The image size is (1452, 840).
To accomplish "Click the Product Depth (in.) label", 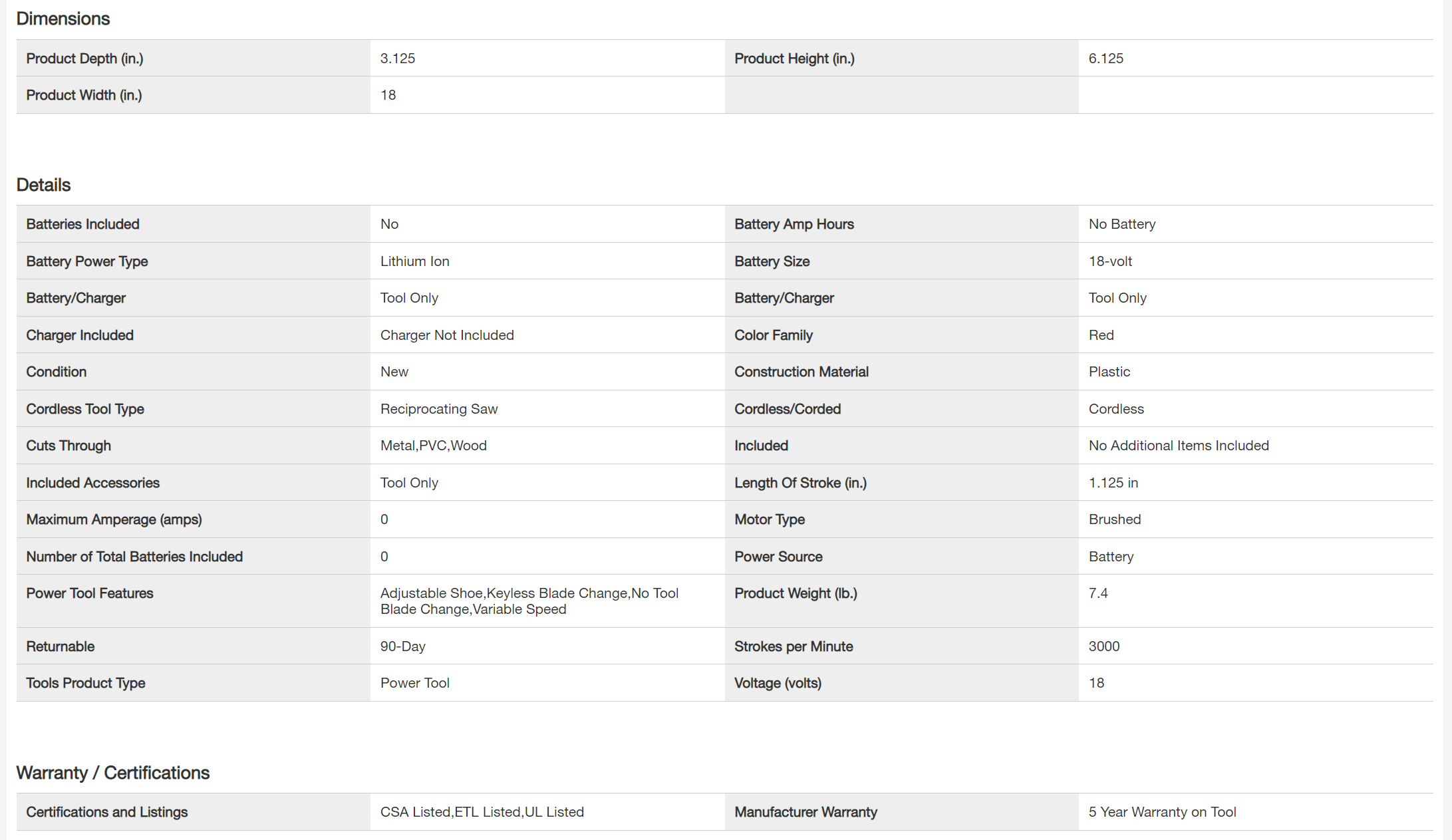I will click(x=84, y=59).
